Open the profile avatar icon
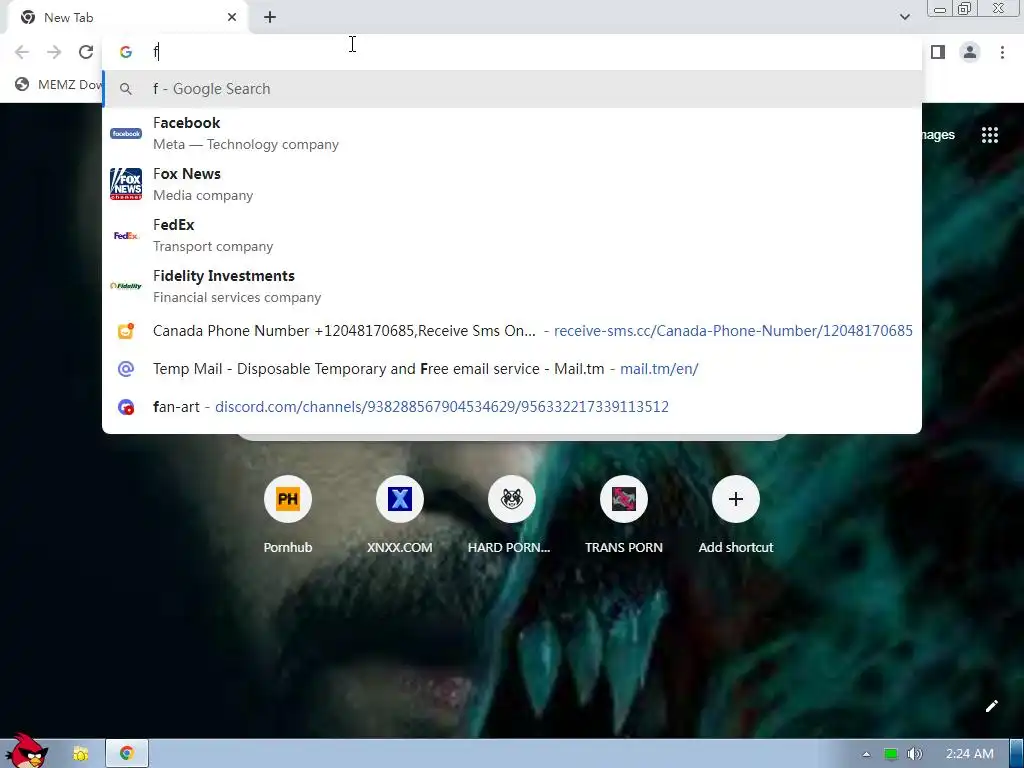This screenshot has height=768, width=1024. tap(970, 52)
